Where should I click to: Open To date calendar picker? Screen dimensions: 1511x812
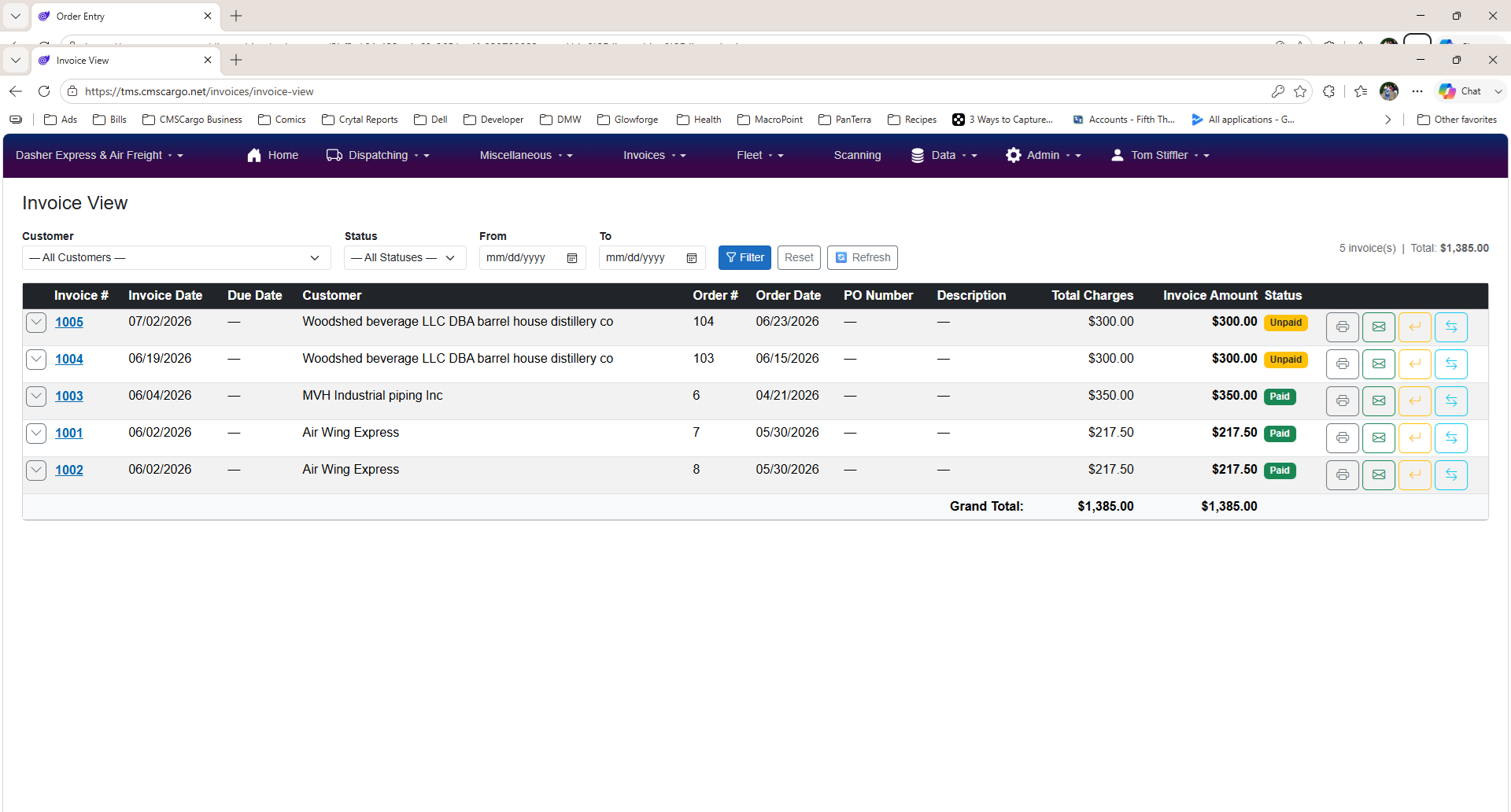pyautogui.click(x=692, y=258)
